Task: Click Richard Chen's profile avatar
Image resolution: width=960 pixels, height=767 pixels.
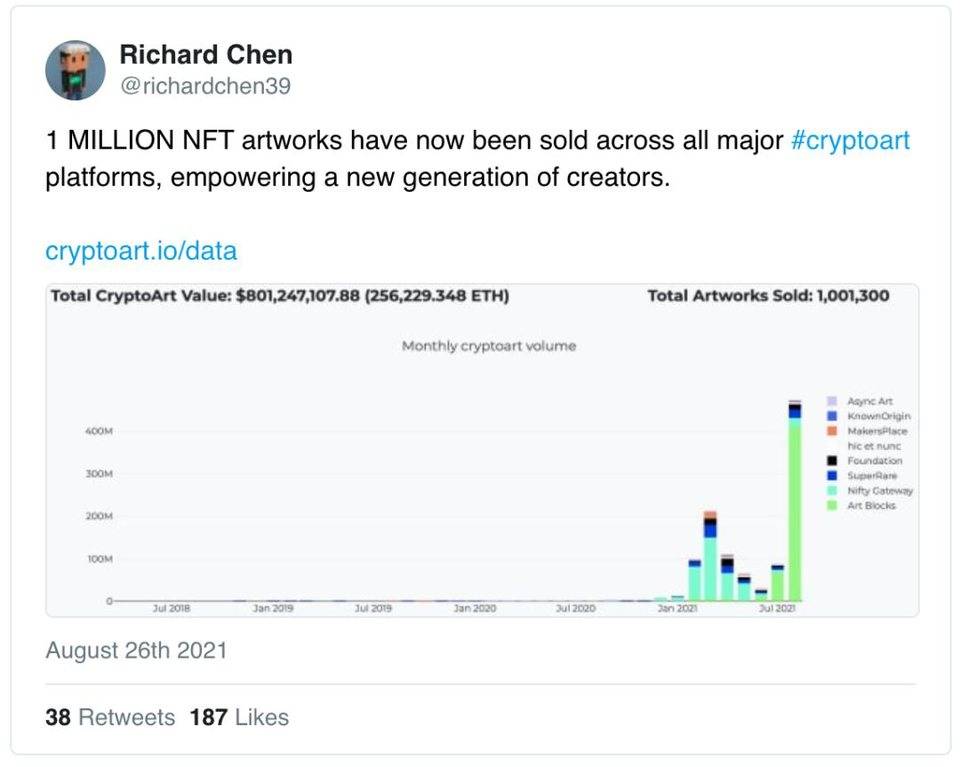Action: pos(75,70)
